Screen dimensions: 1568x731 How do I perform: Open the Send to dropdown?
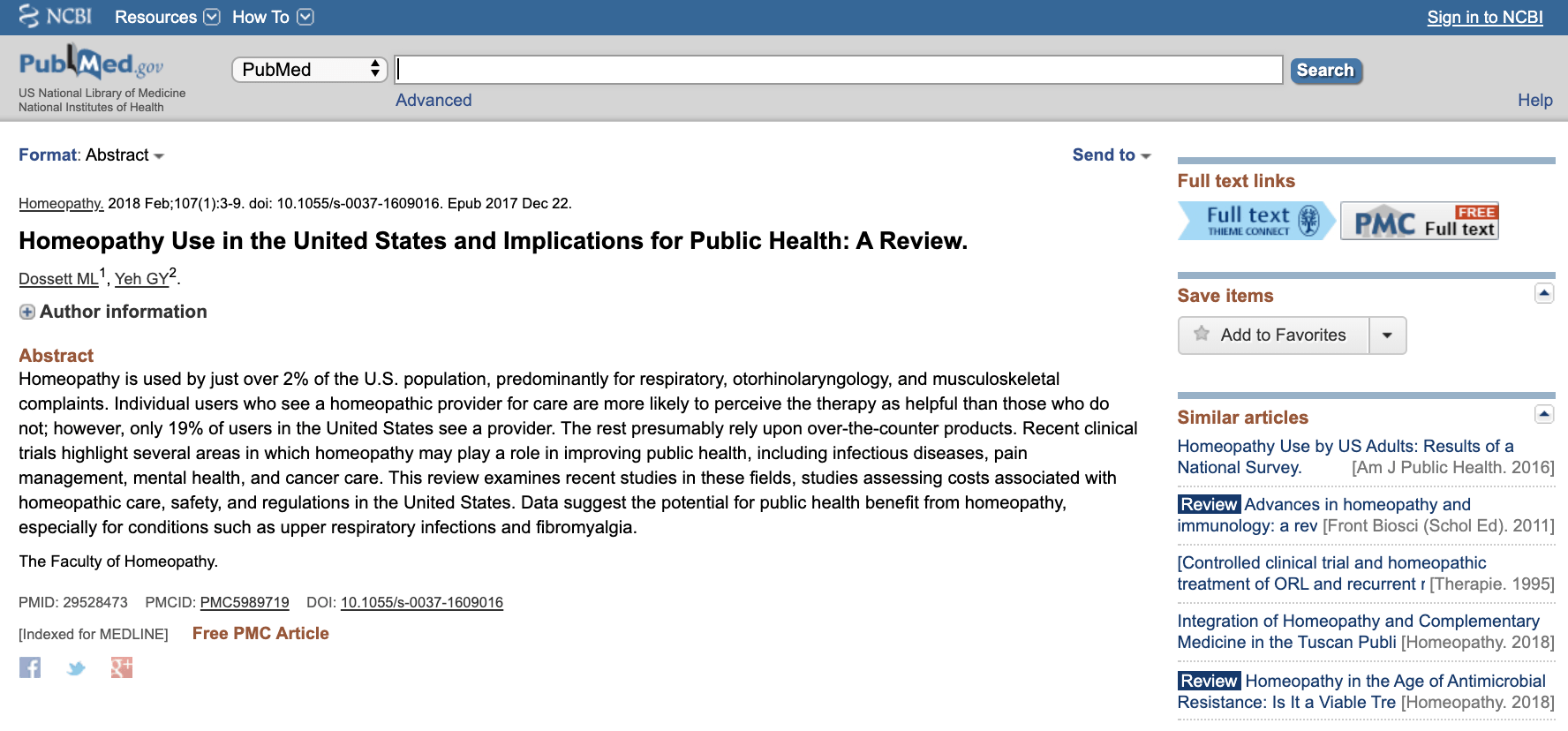[x=1111, y=155]
